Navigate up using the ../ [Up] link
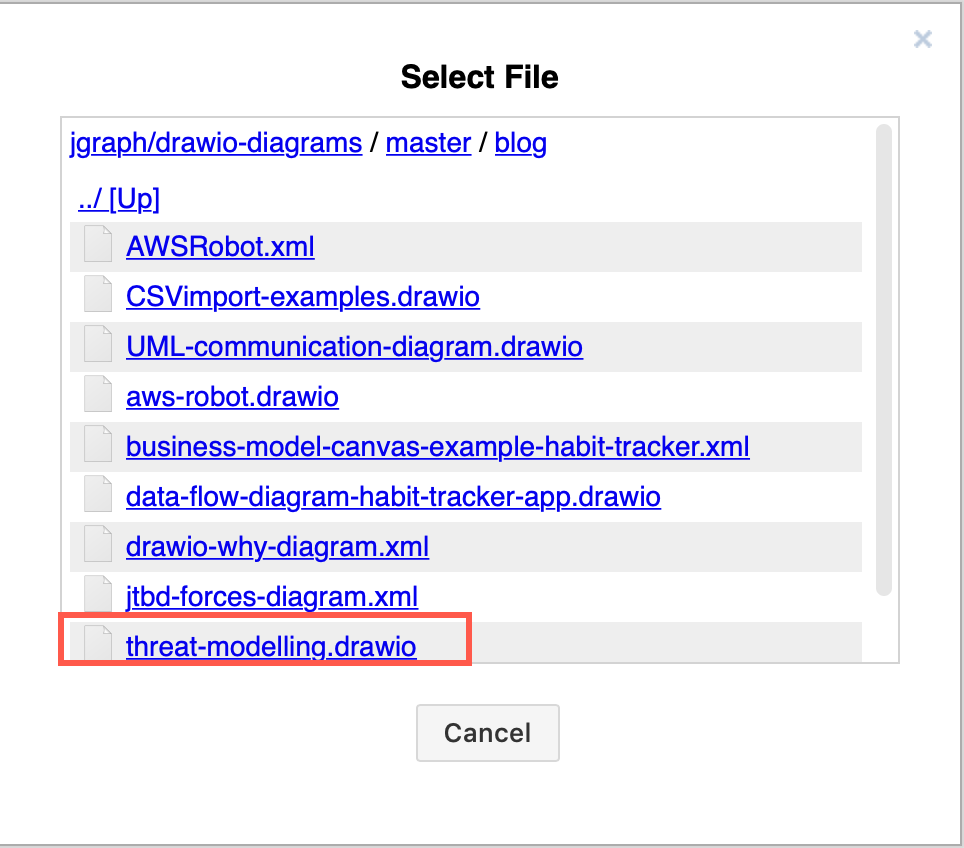The width and height of the screenshot is (964, 848). (x=119, y=198)
